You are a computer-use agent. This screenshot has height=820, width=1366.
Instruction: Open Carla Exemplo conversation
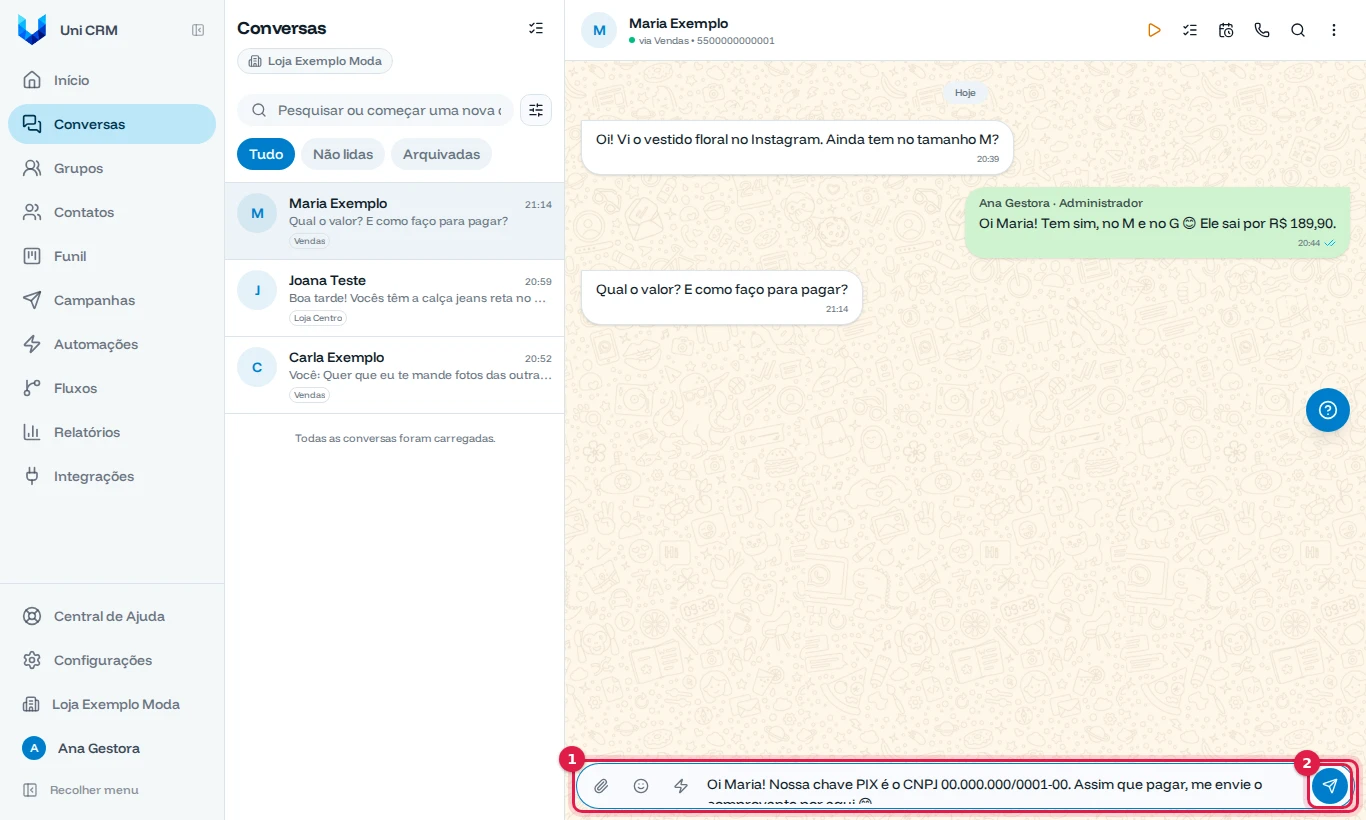tap(394, 375)
